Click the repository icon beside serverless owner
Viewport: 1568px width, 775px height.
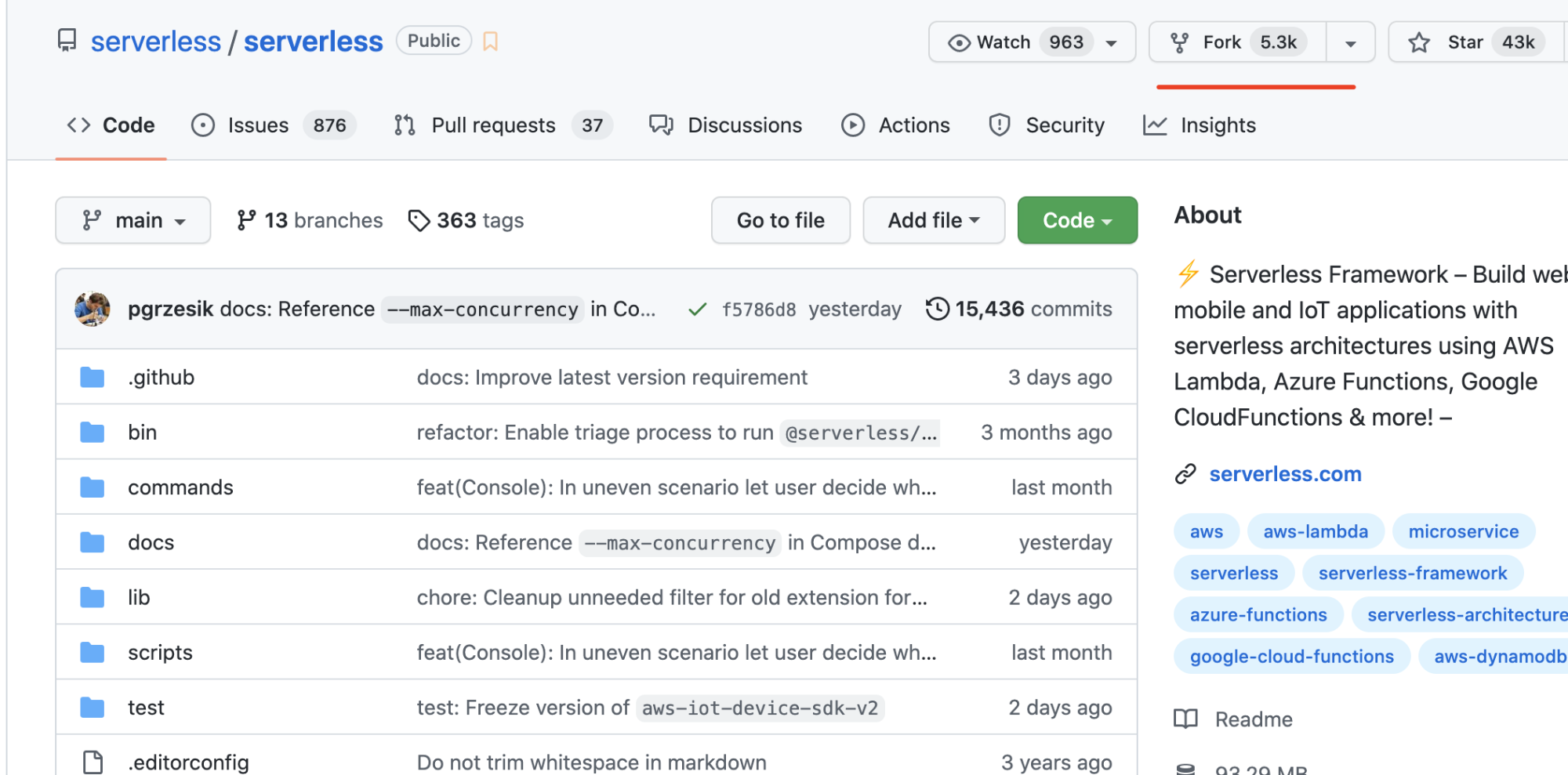point(67,40)
